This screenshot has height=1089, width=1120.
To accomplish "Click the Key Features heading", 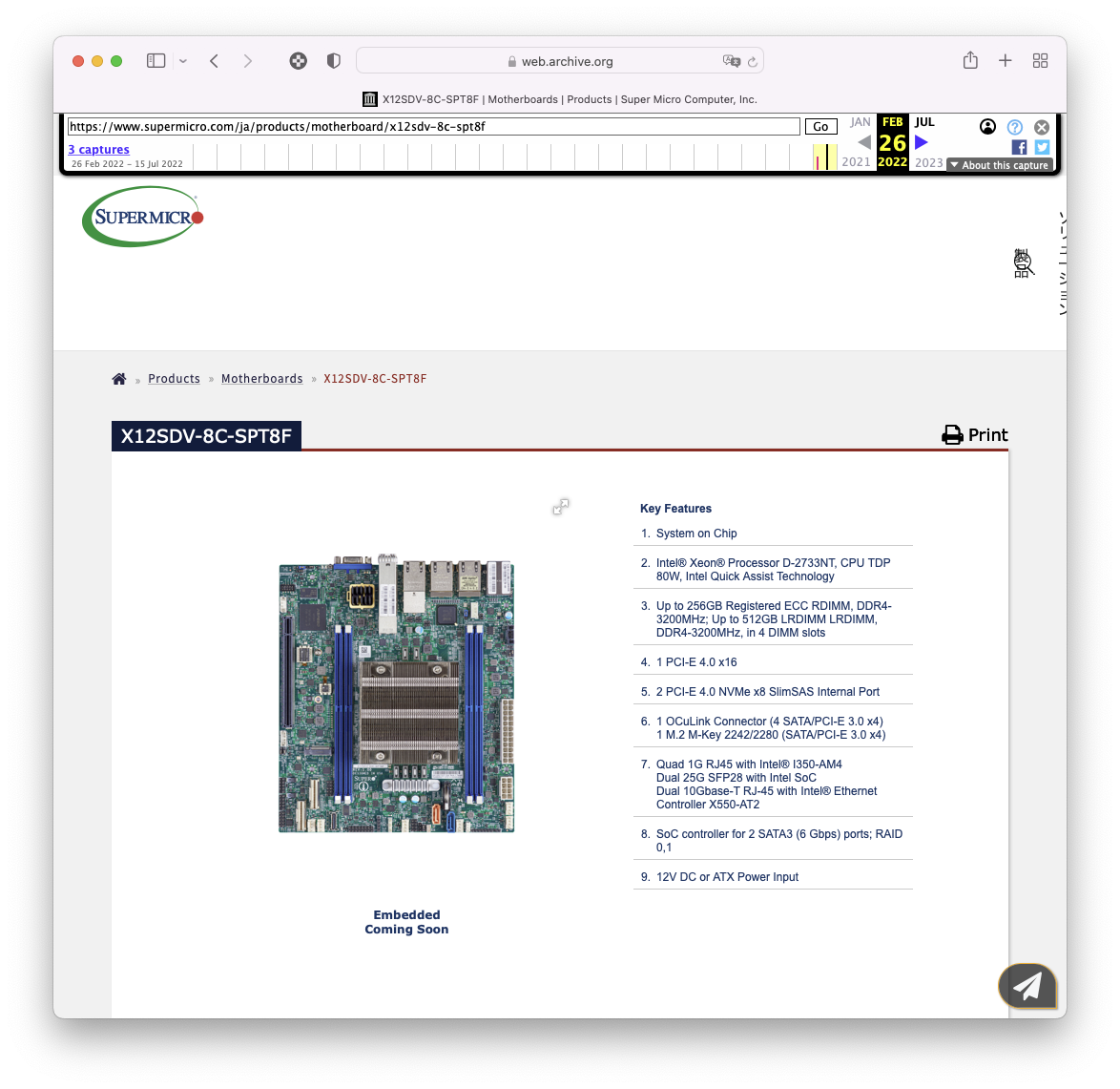I will point(675,508).
